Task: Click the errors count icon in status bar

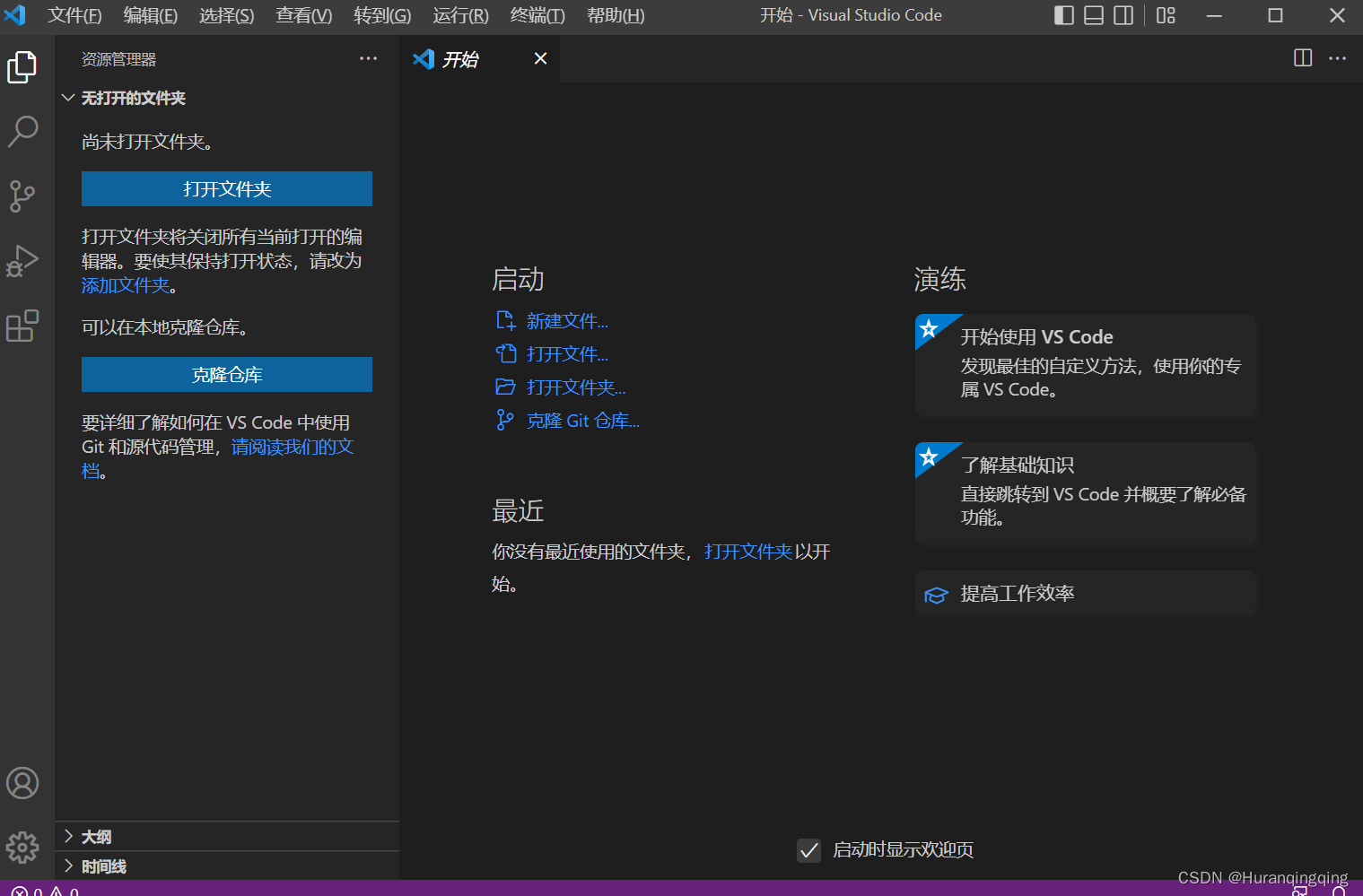Action: click(x=19, y=892)
